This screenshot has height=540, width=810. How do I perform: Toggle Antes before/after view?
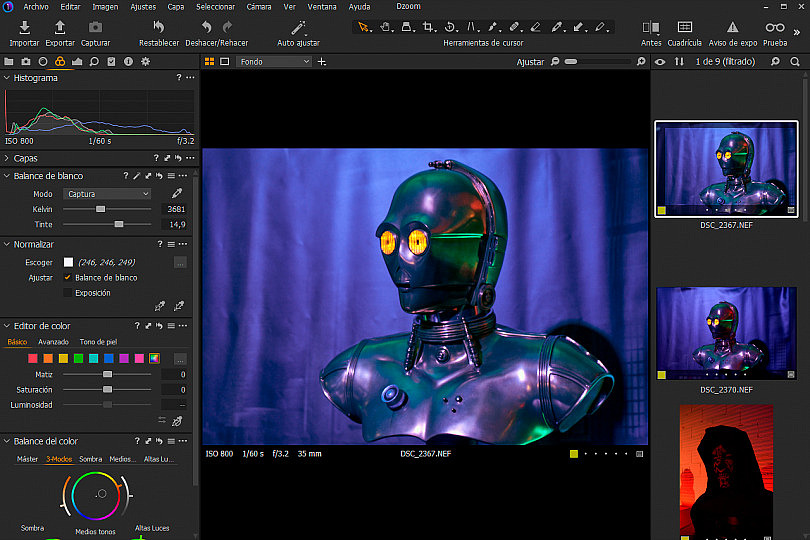tap(651, 27)
